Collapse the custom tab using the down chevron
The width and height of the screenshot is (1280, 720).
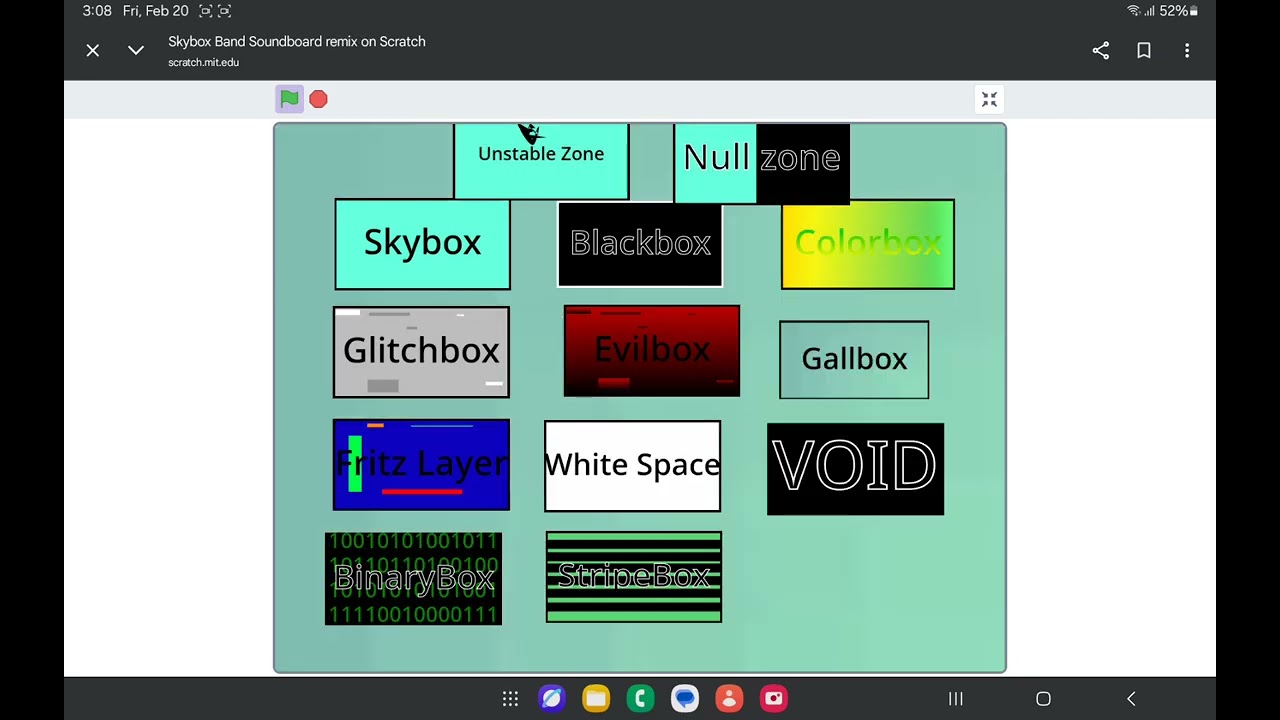pos(136,50)
